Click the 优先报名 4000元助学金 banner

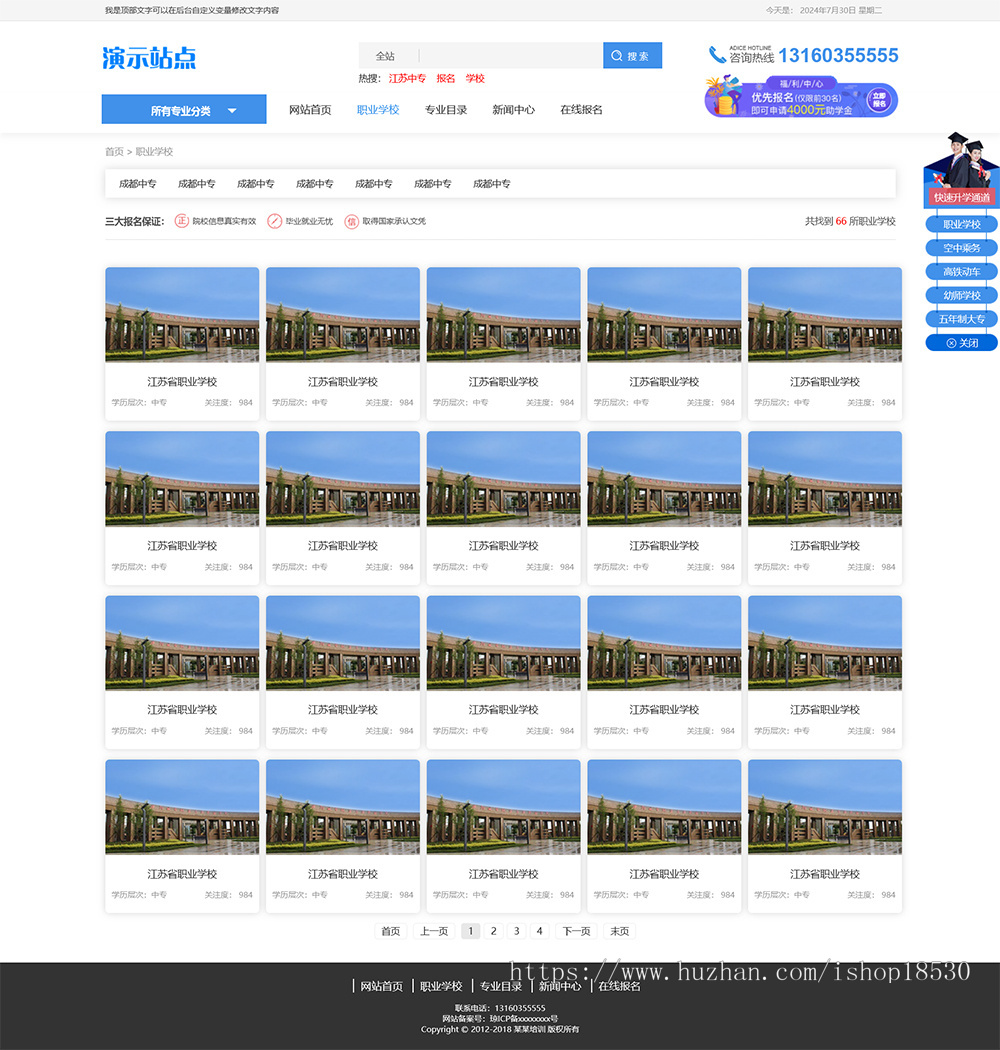point(801,98)
